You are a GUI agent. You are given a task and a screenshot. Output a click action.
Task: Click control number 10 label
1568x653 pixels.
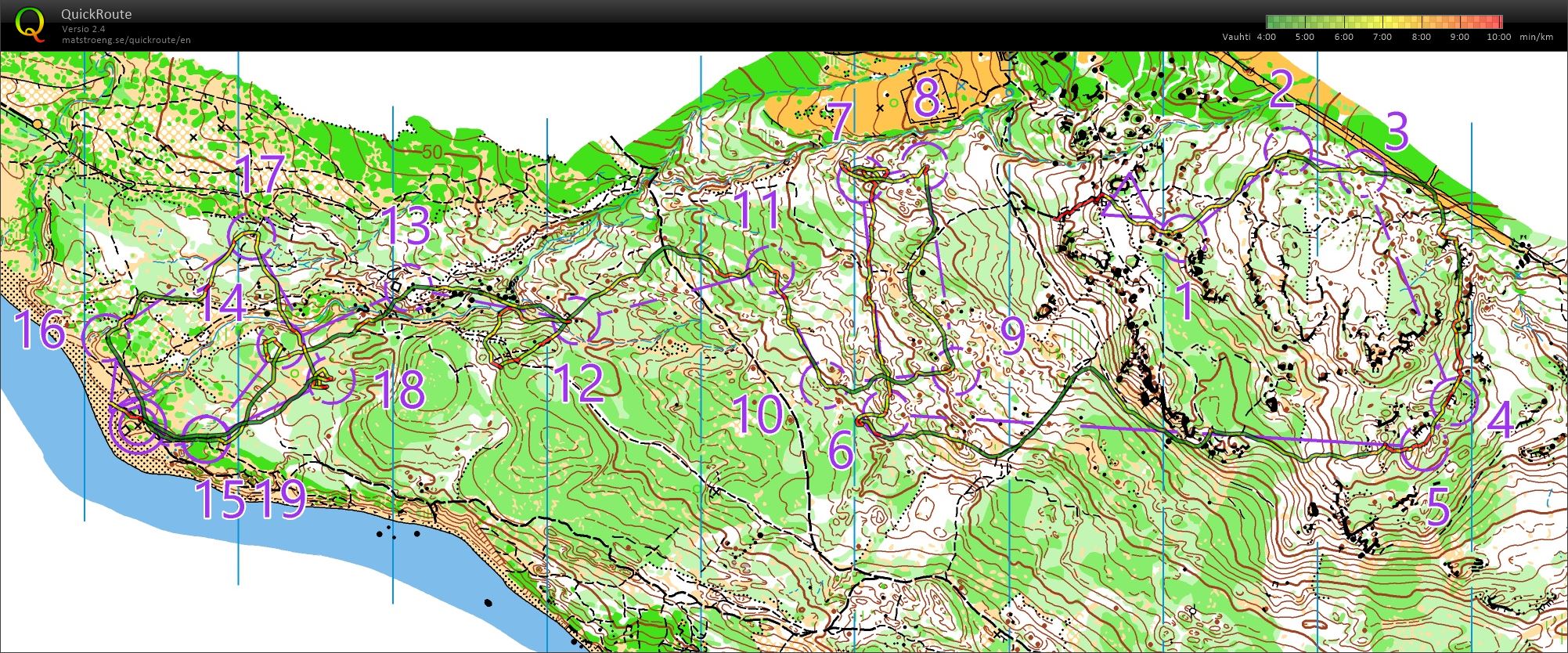[x=757, y=413]
